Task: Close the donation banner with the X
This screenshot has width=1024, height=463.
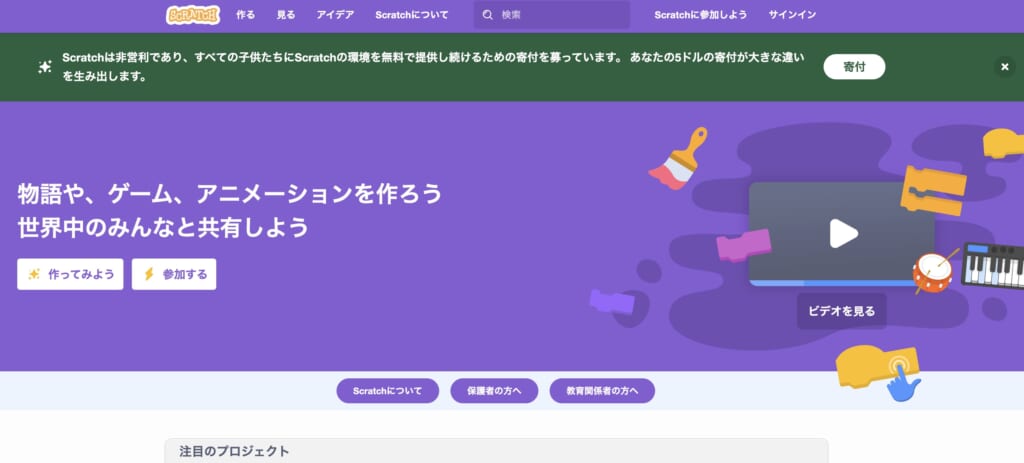Action: click(x=1004, y=67)
